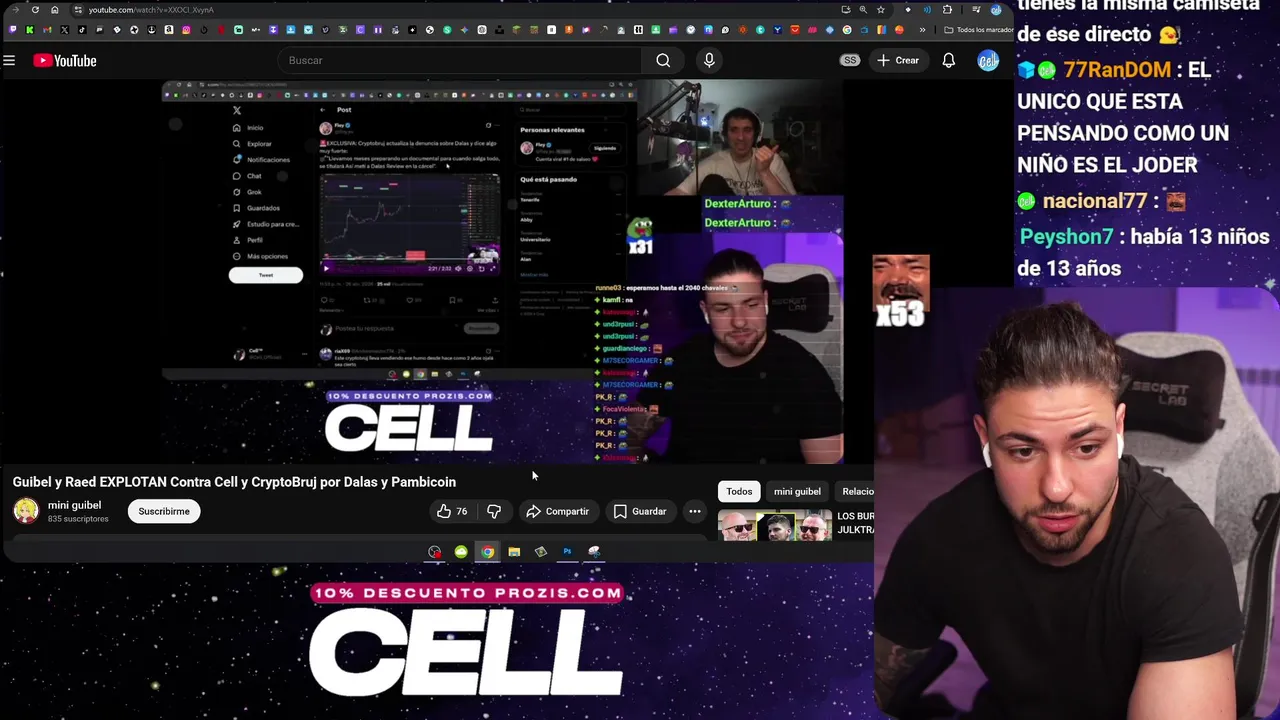Screen dimensions: 1280x720
Task: Click the Guardar save button
Action: [640, 511]
